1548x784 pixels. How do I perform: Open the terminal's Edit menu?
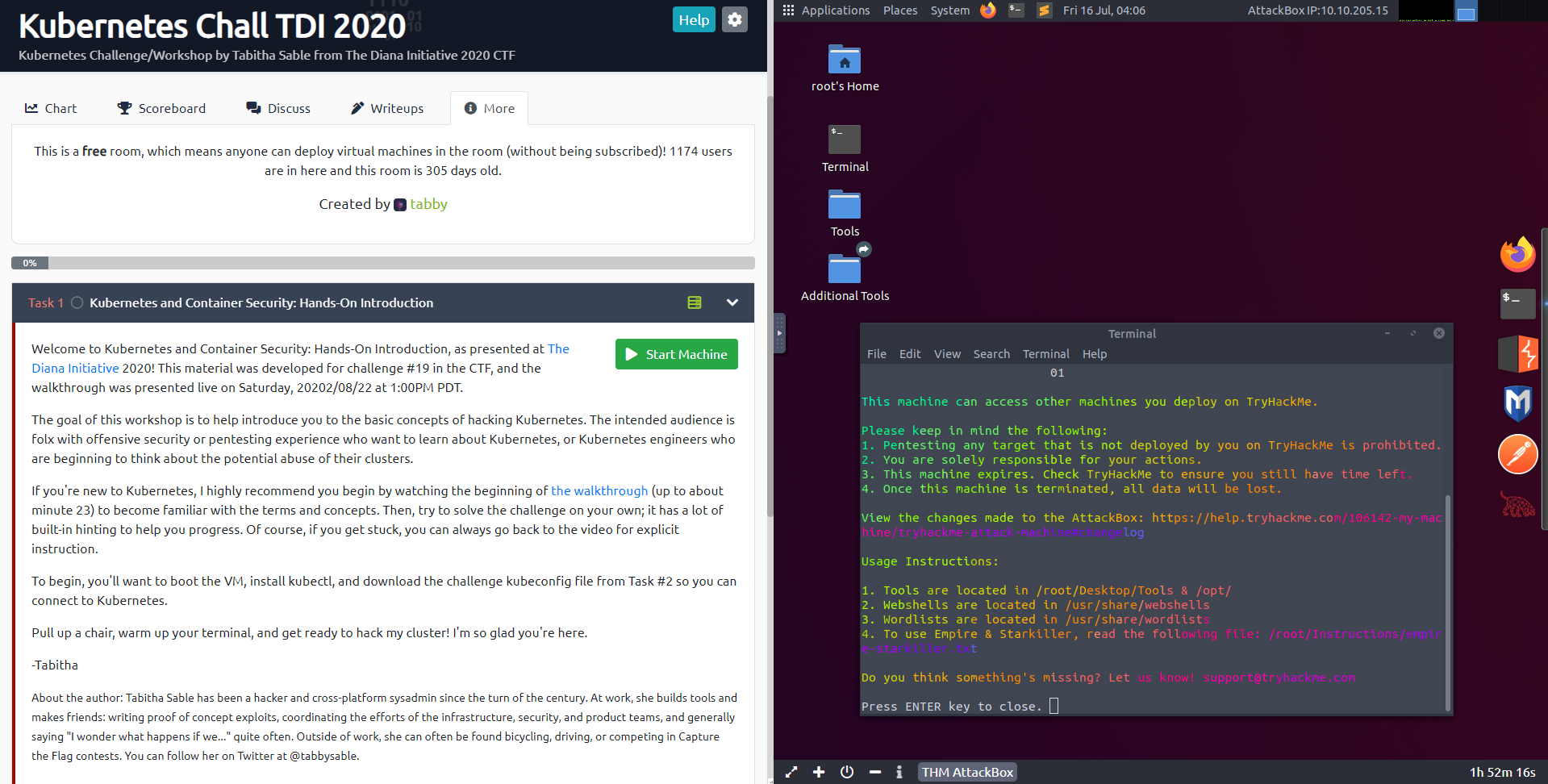click(x=910, y=354)
